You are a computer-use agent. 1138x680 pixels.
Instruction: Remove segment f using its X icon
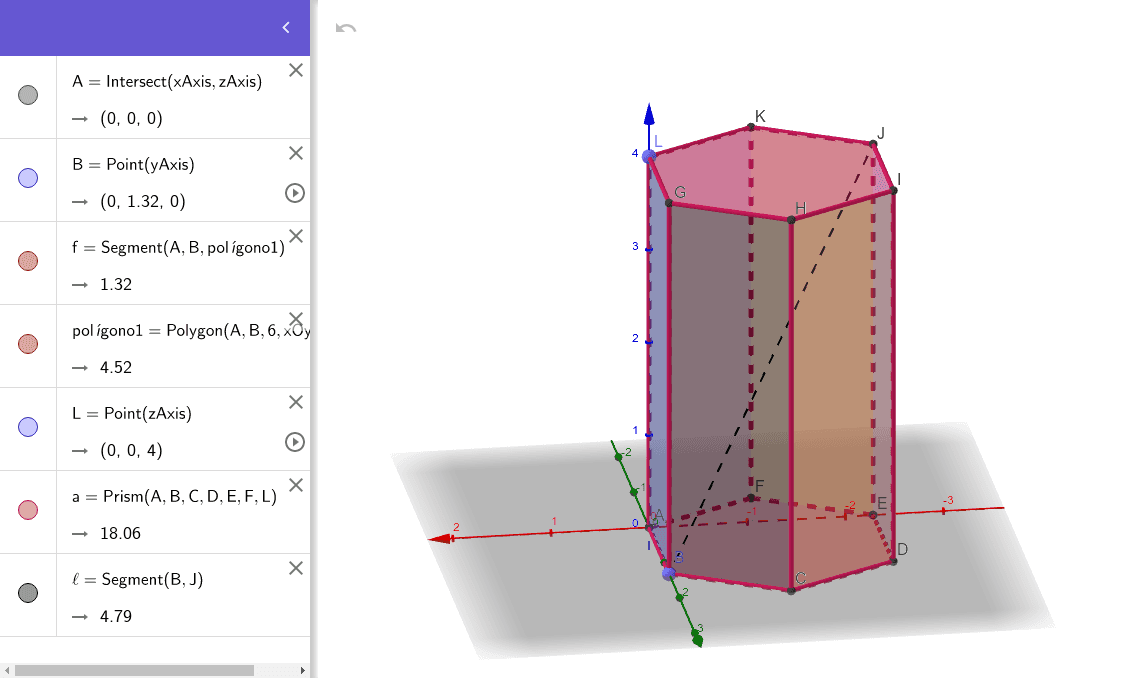coord(295,236)
